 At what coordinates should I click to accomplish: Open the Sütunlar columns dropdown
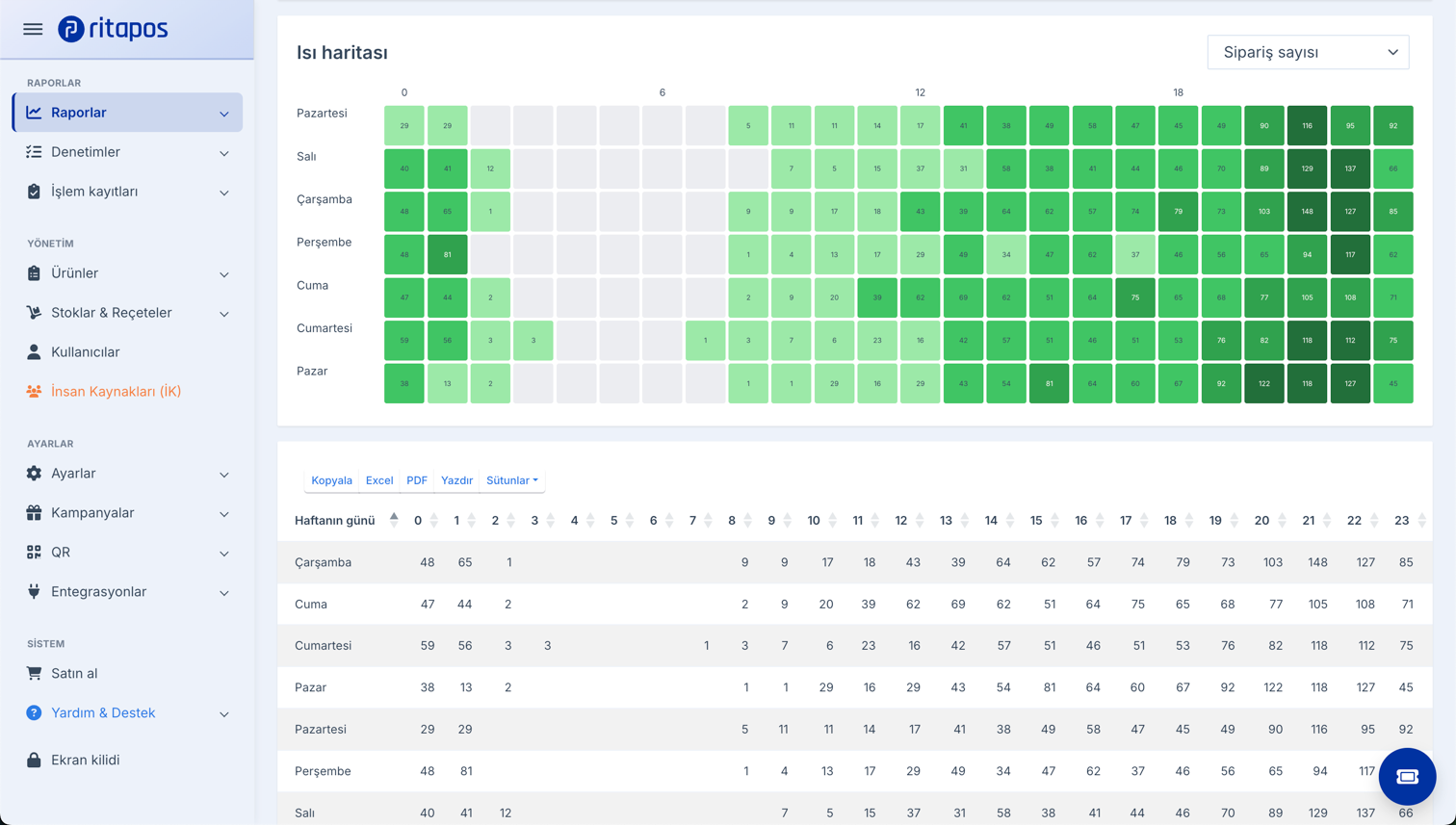coord(512,480)
